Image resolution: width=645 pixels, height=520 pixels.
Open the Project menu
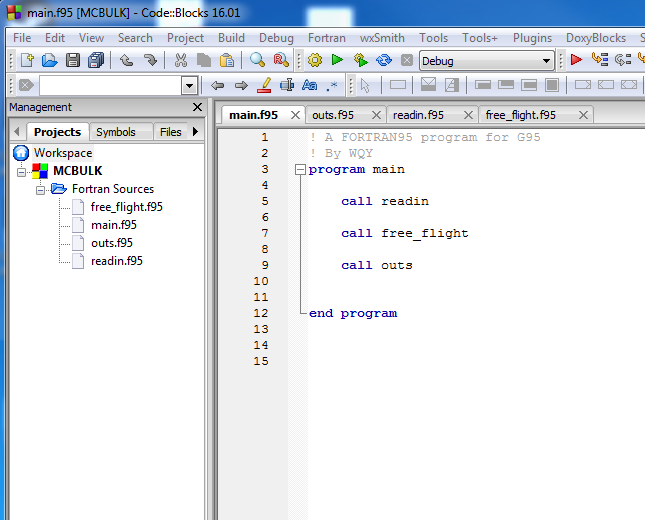click(186, 38)
